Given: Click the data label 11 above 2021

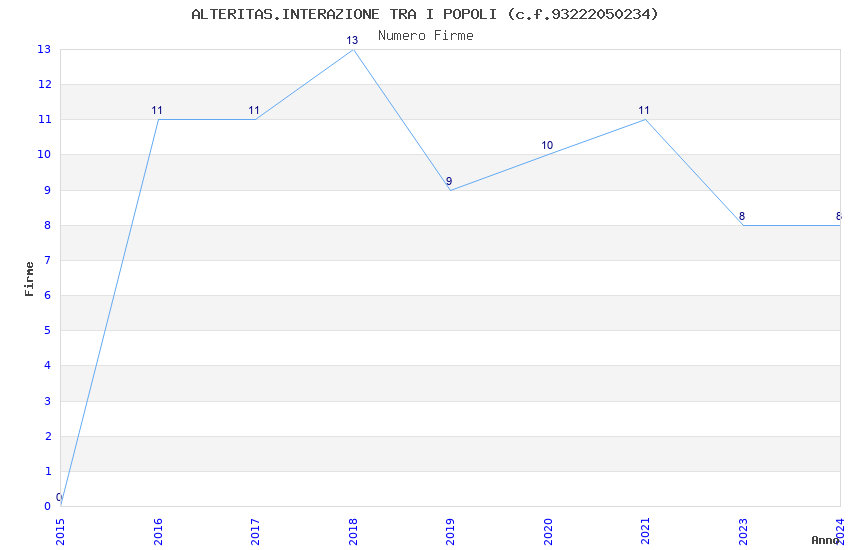Looking at the screenshot, I should point(643,111).
